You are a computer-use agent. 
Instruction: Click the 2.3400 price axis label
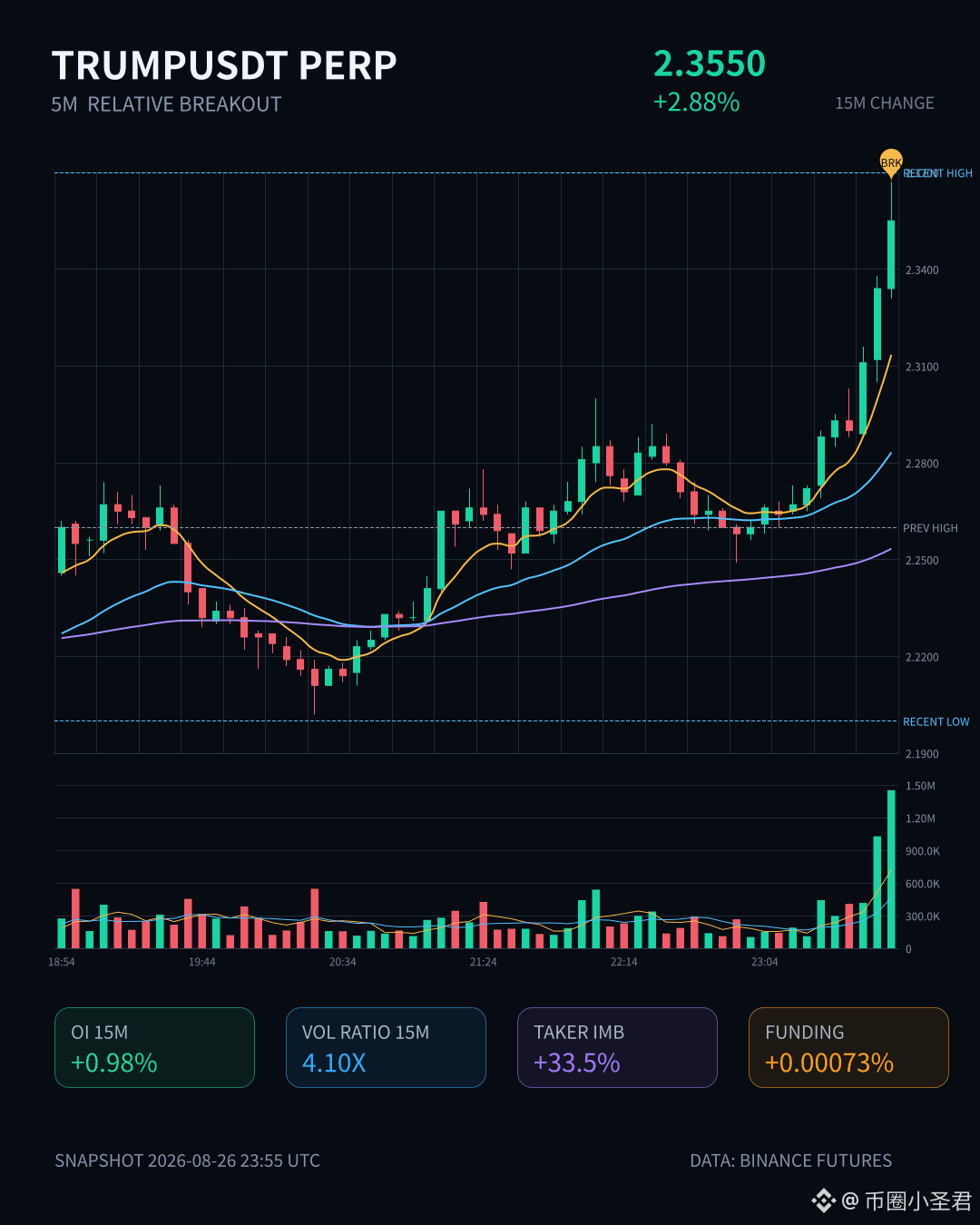922,270
